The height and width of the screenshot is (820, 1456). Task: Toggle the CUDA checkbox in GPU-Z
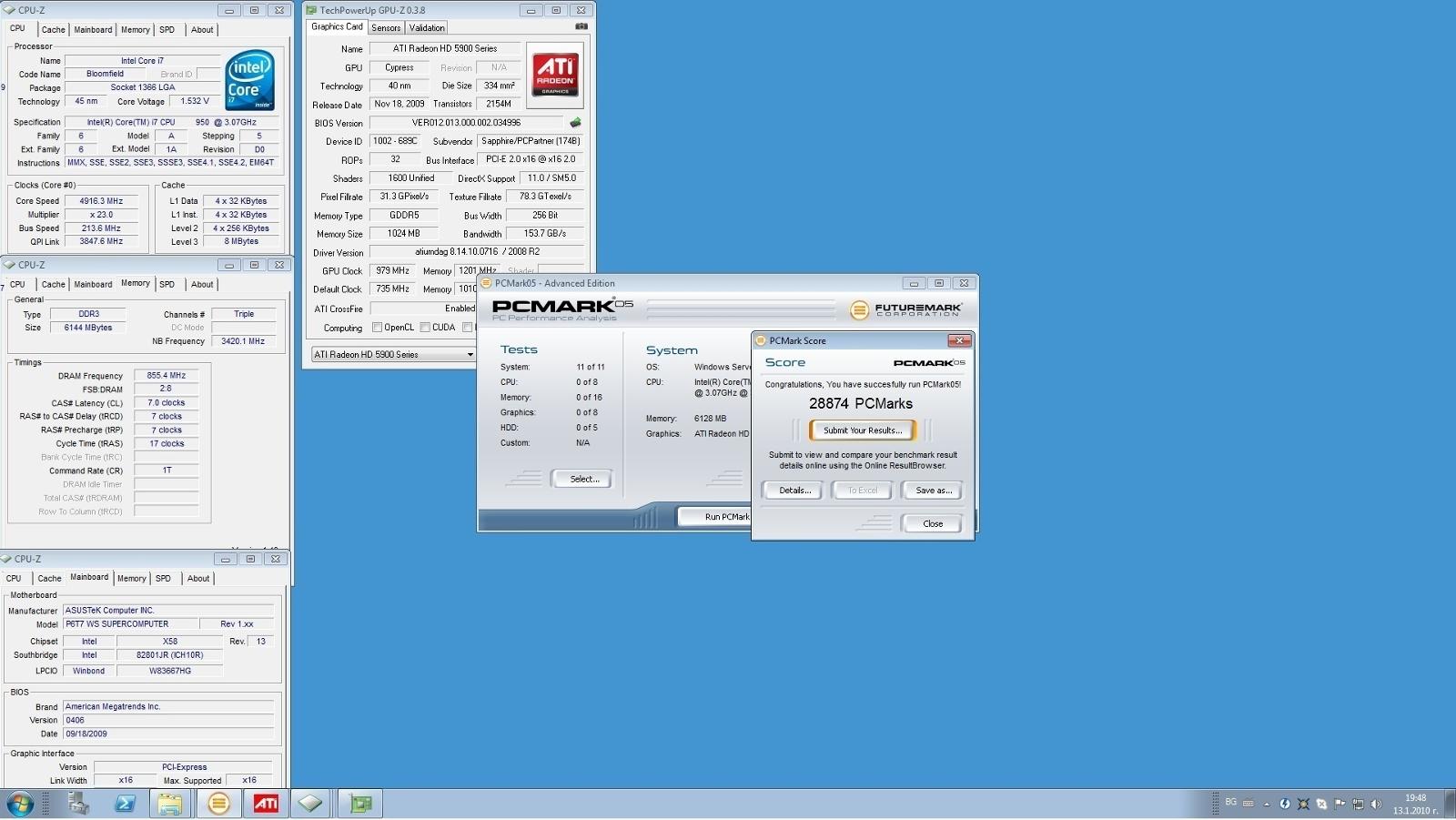click(425, 328)
